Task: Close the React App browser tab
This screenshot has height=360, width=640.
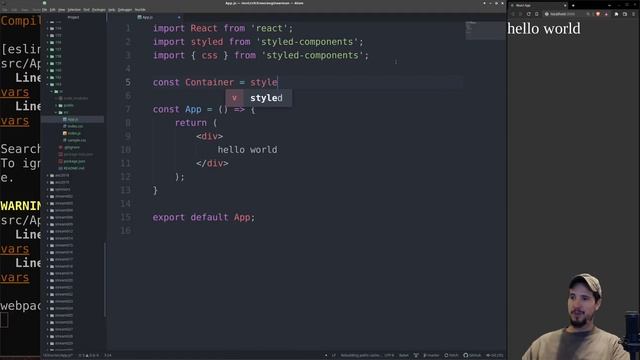Action: point(565,5)
